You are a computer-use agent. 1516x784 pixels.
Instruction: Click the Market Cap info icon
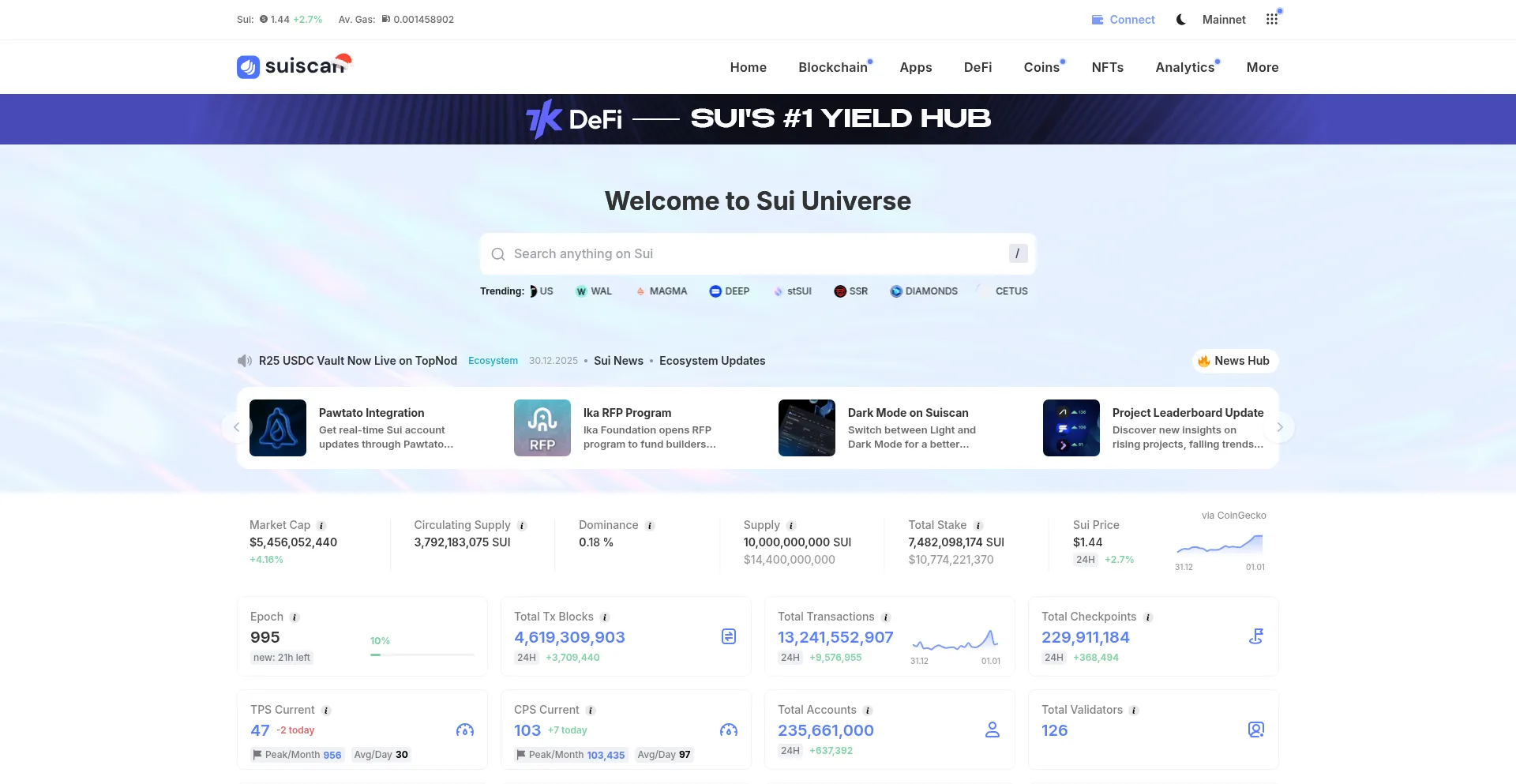[321, 526]
